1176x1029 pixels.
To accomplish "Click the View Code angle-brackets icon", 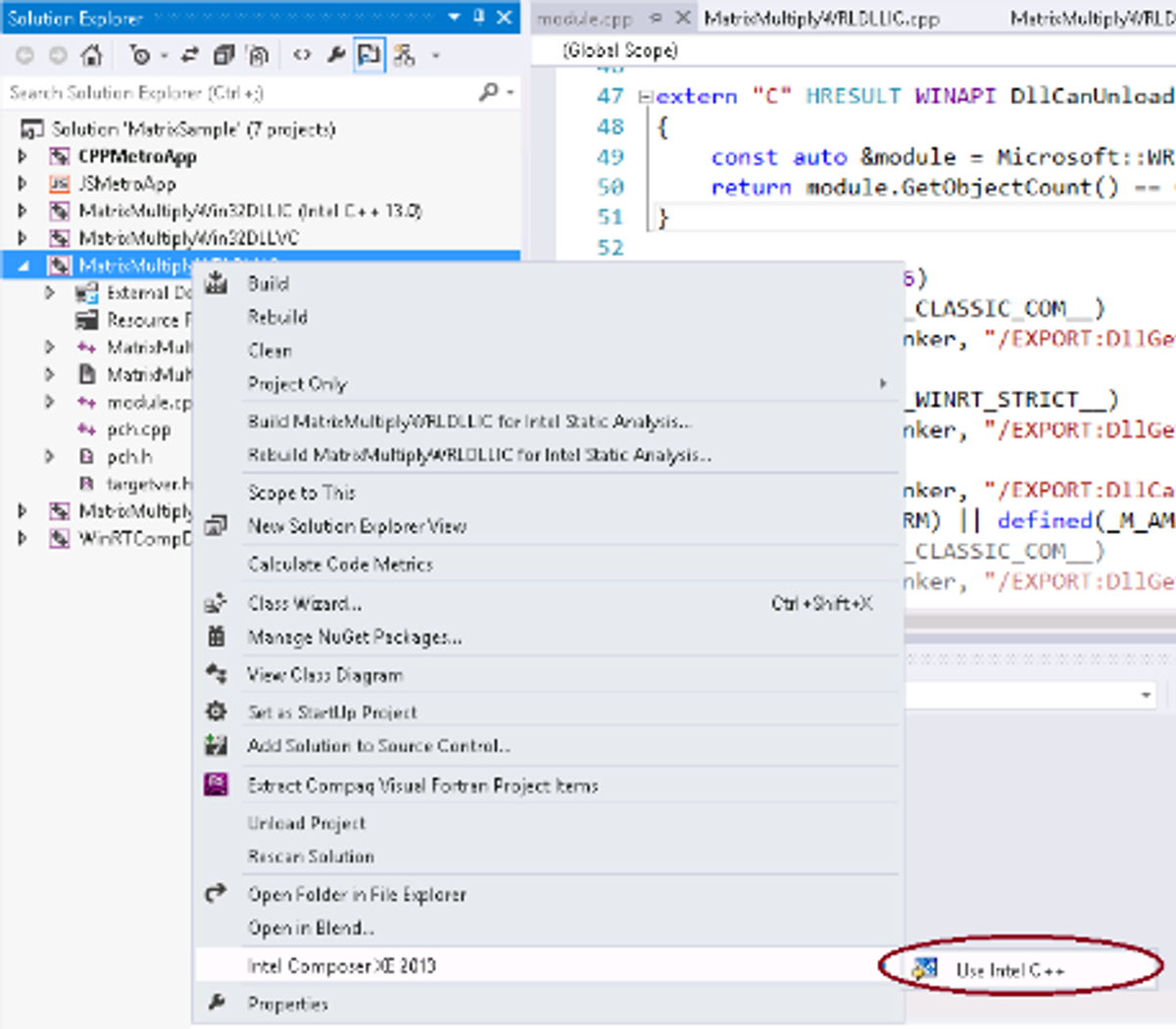I will click(302, 56).
